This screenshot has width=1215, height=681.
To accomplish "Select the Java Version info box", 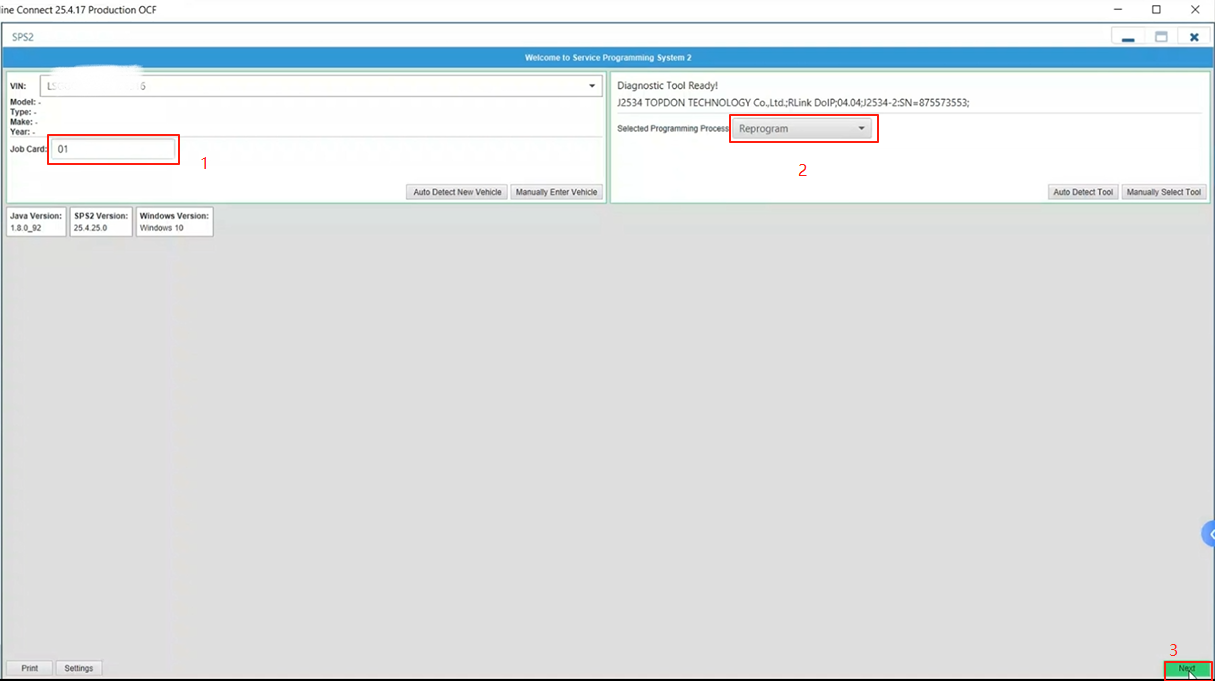I will (37, 221).
